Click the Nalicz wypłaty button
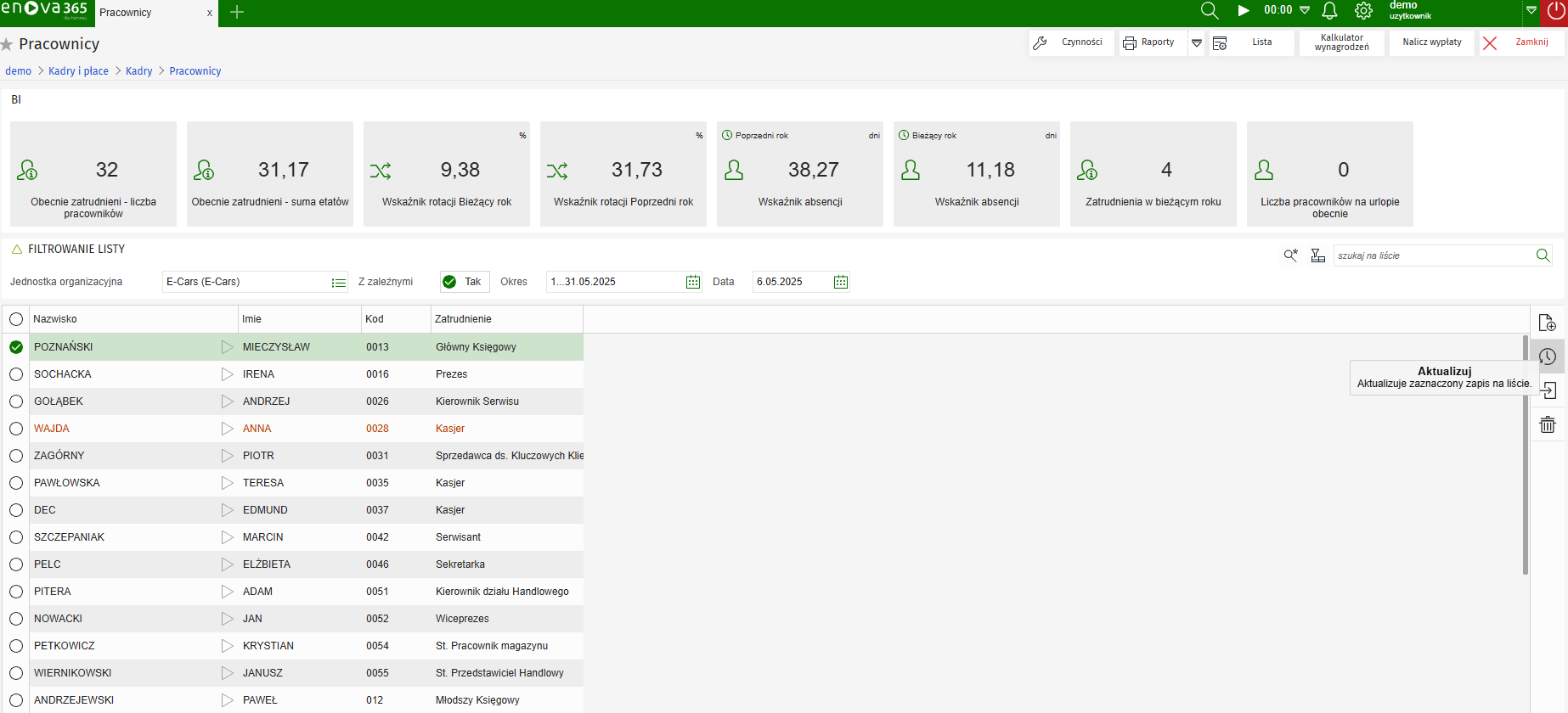 point(1432,42)
